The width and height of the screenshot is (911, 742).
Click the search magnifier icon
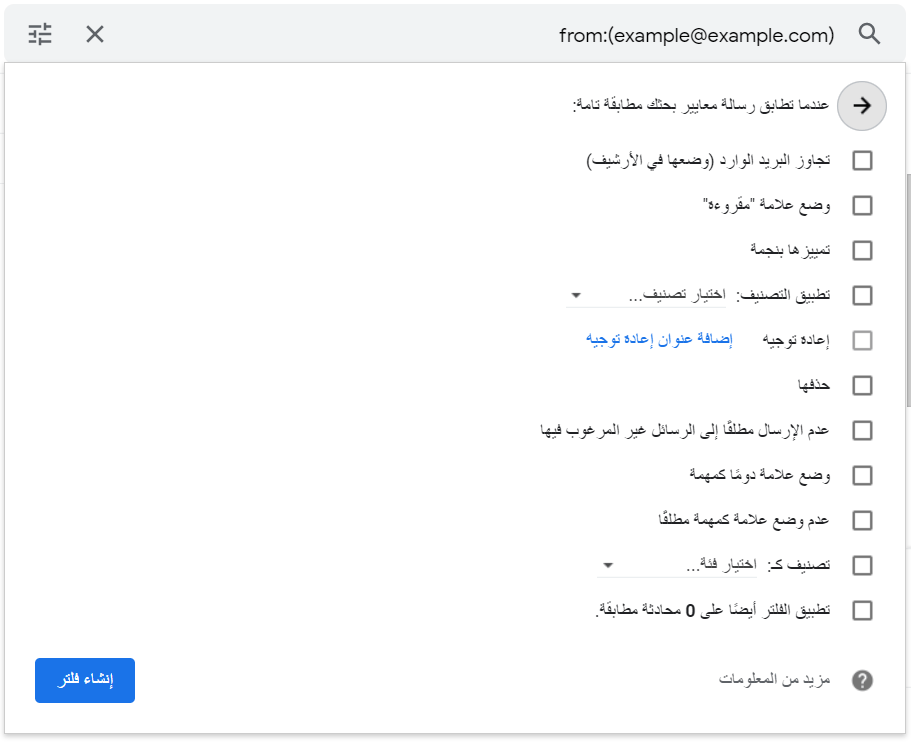click(x=869, y=34)
